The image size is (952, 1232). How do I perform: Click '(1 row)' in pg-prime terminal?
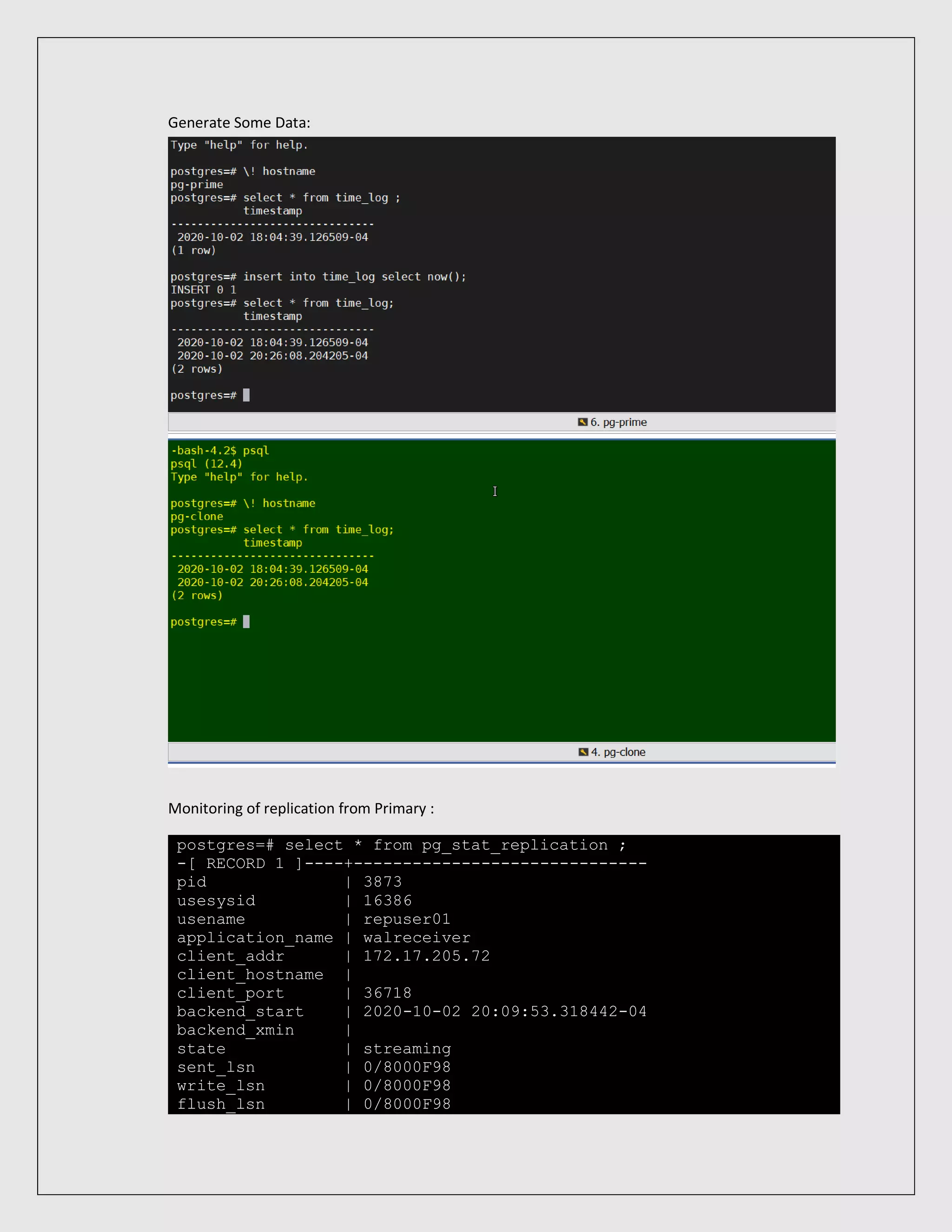coord(193,250)
